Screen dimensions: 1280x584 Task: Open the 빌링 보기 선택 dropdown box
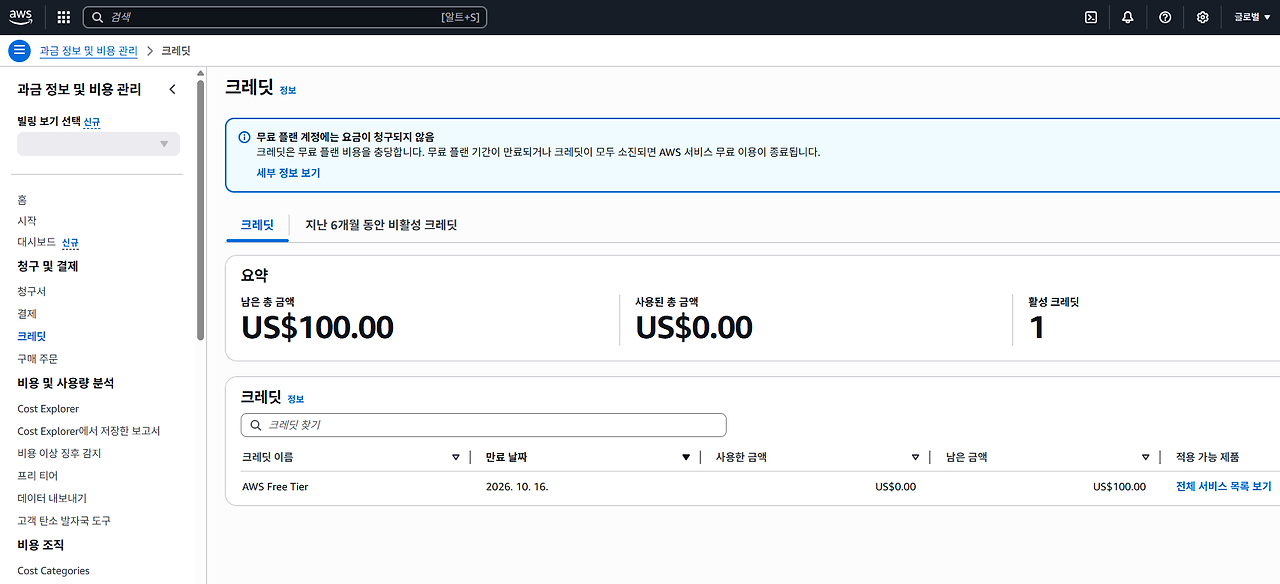[98, 144]
